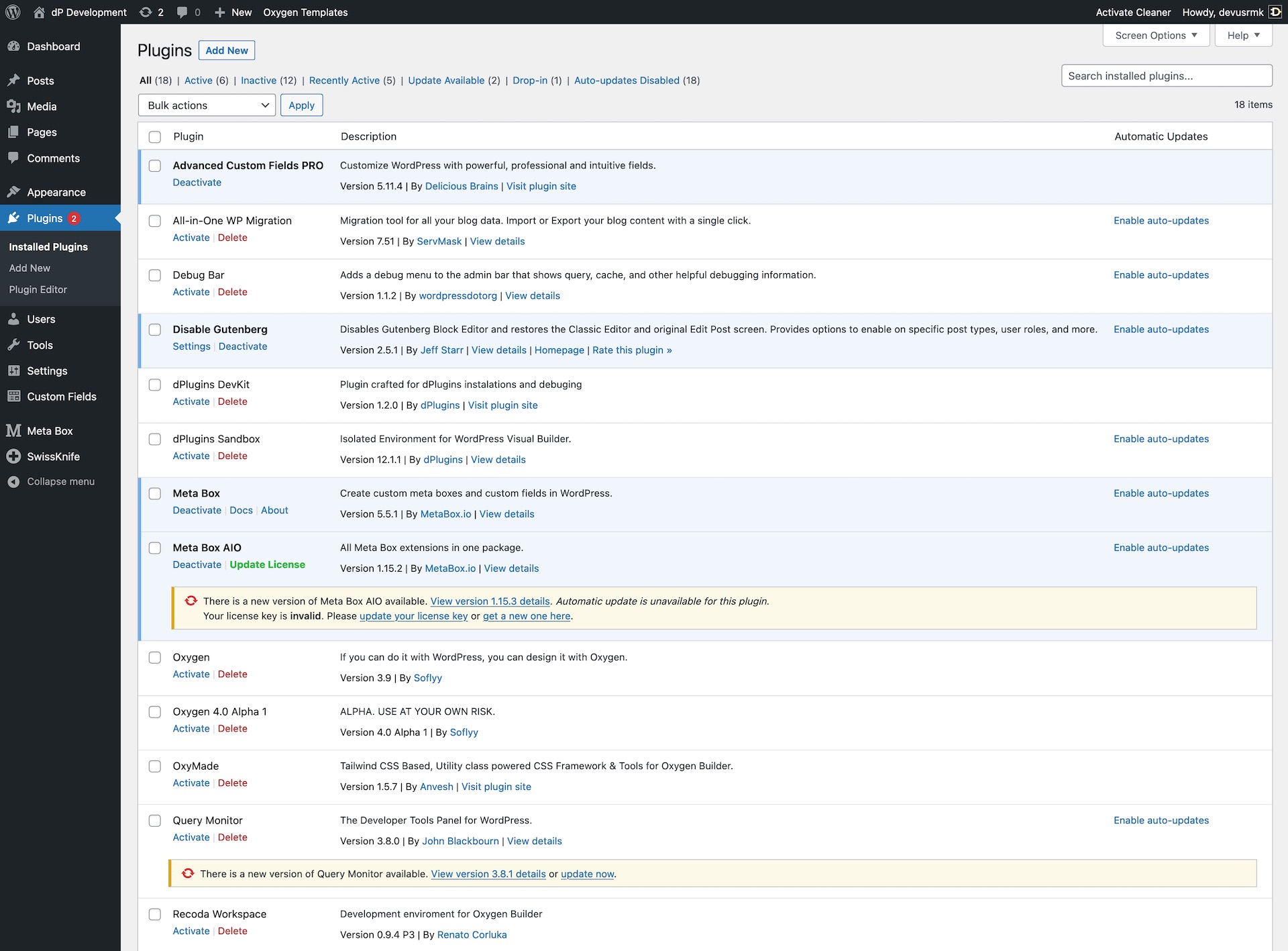This screenshot has height=951, width=1288.
Task: Click the Collapse menu arrow icon
Action: tap(13, 482)
